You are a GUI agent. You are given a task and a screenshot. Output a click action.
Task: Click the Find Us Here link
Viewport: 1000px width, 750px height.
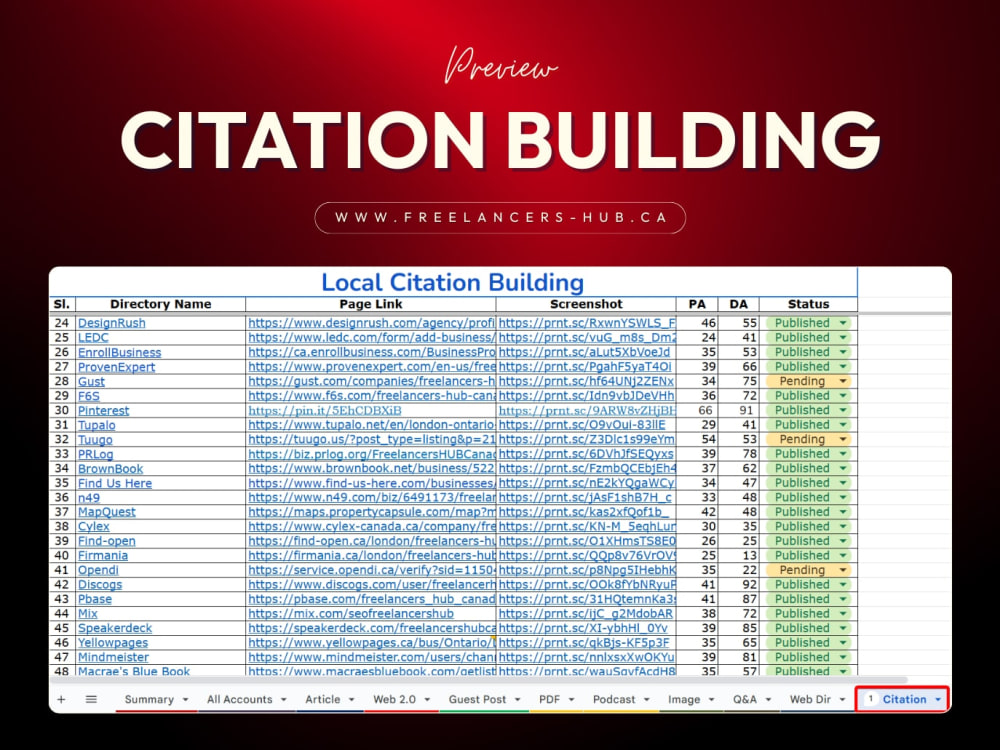pyautogui.click(x=115, y=483)
